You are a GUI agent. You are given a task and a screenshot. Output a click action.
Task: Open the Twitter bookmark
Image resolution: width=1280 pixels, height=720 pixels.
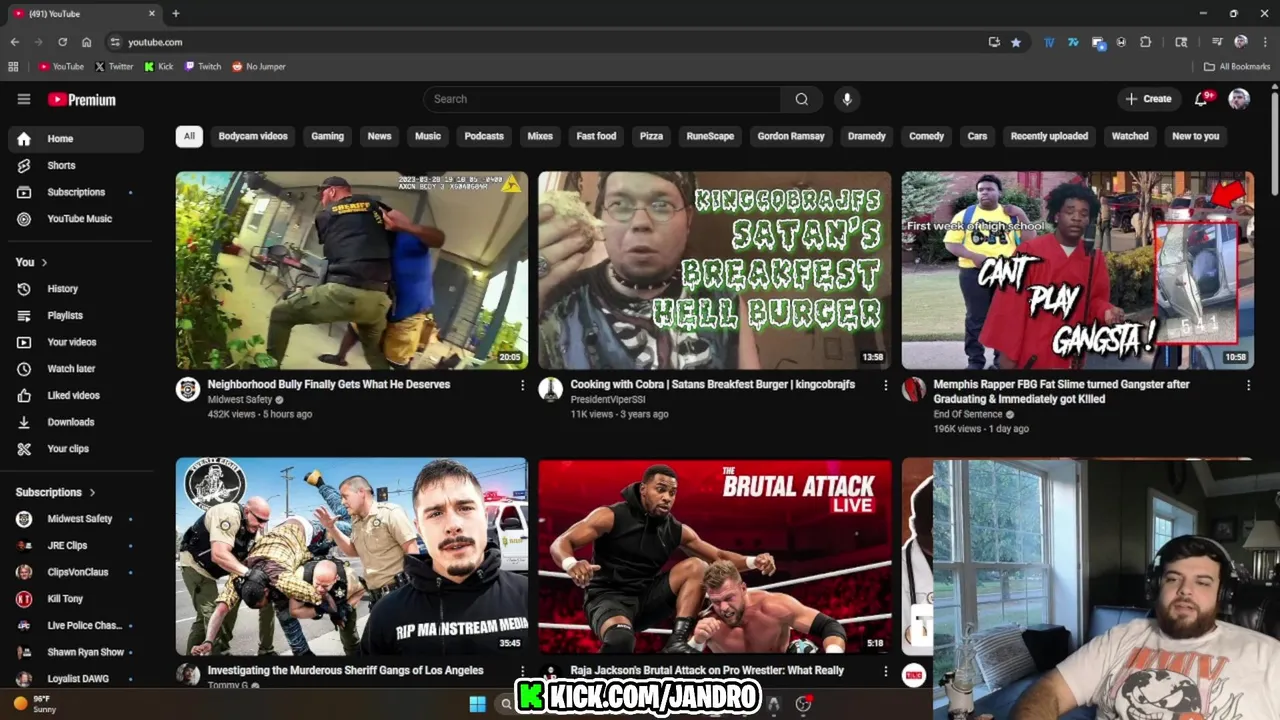(114, 67)
